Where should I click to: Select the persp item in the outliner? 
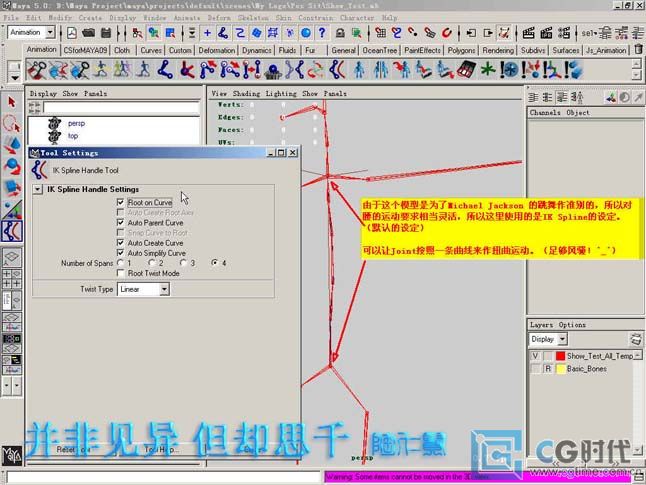point(76,123)
